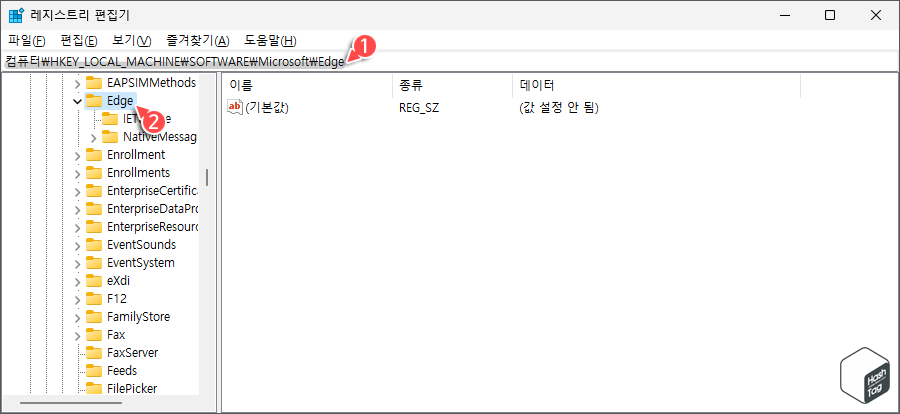Click the Registry Editor app icon in title bar
This screenshot has height=414, width=900.
pyautogui.click(x=16, y=16)
